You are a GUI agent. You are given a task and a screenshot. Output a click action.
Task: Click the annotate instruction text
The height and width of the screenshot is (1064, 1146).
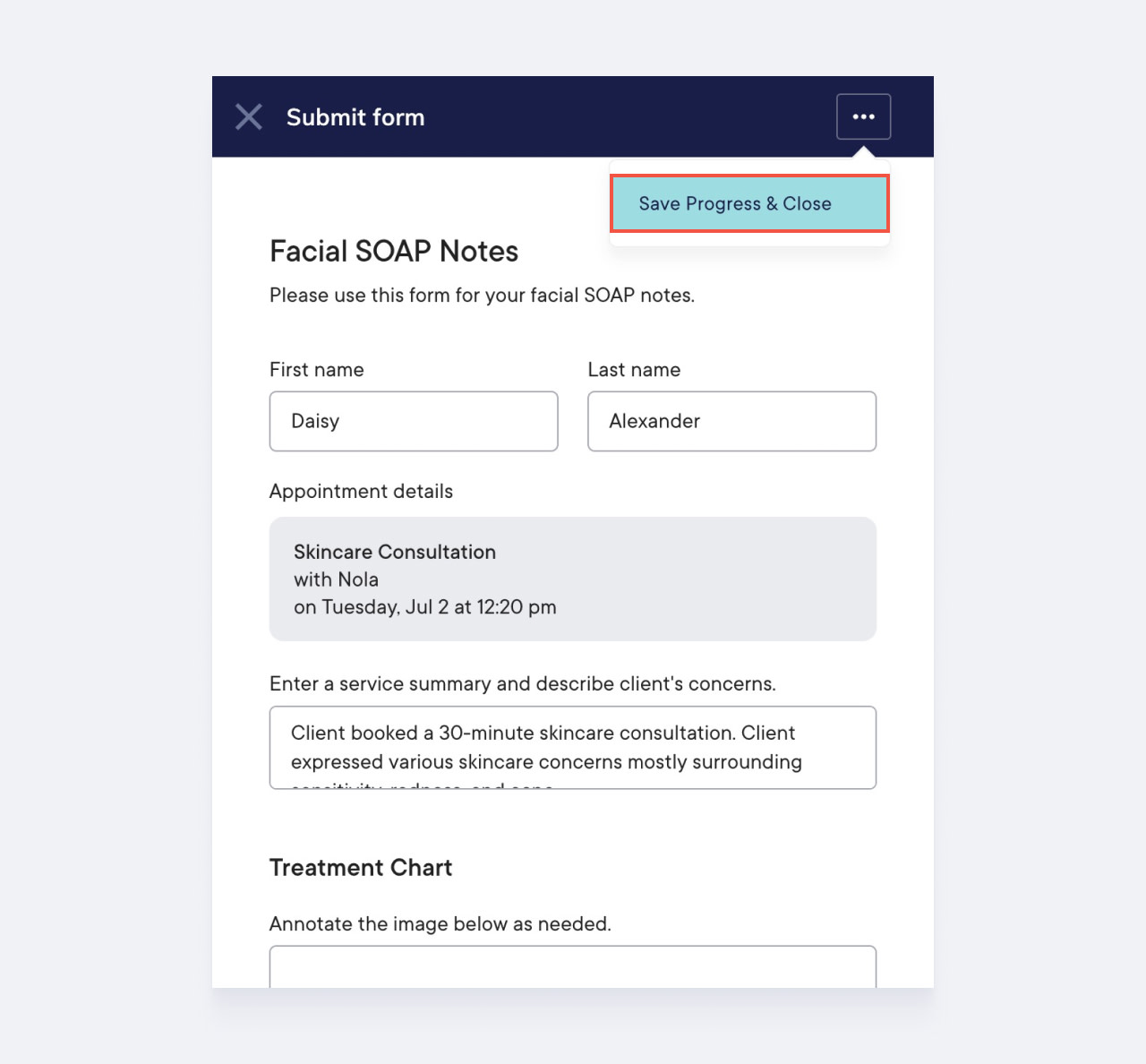(440, 923)
